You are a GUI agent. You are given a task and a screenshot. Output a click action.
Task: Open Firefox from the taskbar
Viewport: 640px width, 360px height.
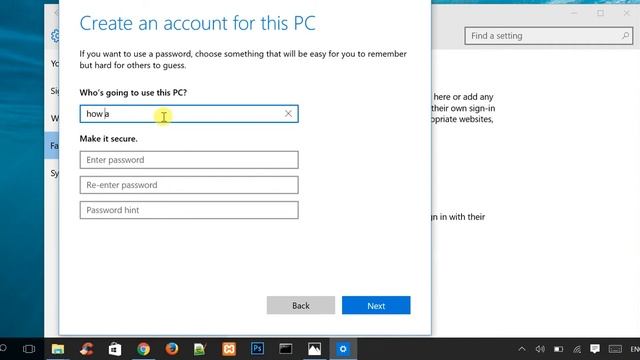pos(172,349)
